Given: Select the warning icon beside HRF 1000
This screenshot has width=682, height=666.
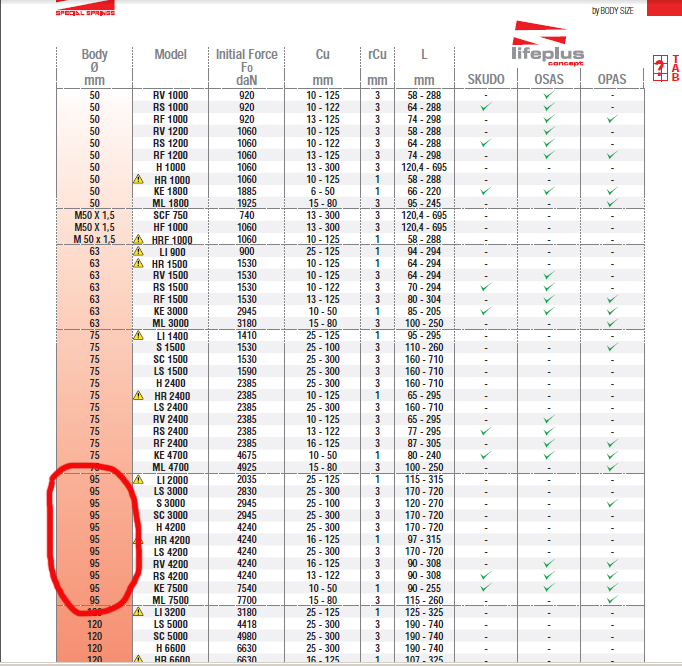Looking at the screenshot, I should (x=139, y=239).
